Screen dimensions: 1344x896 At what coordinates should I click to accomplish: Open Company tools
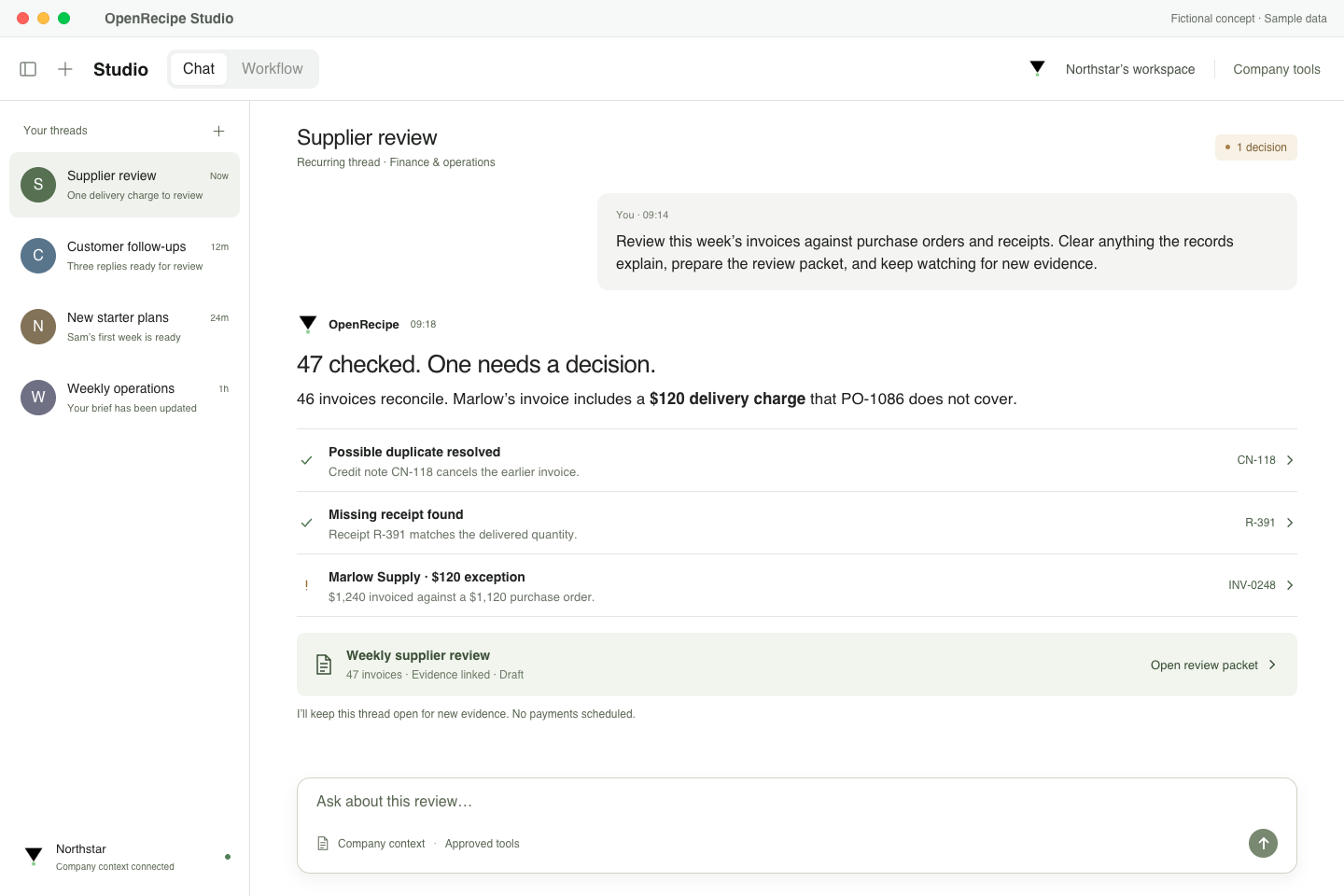coord(1277,69)
